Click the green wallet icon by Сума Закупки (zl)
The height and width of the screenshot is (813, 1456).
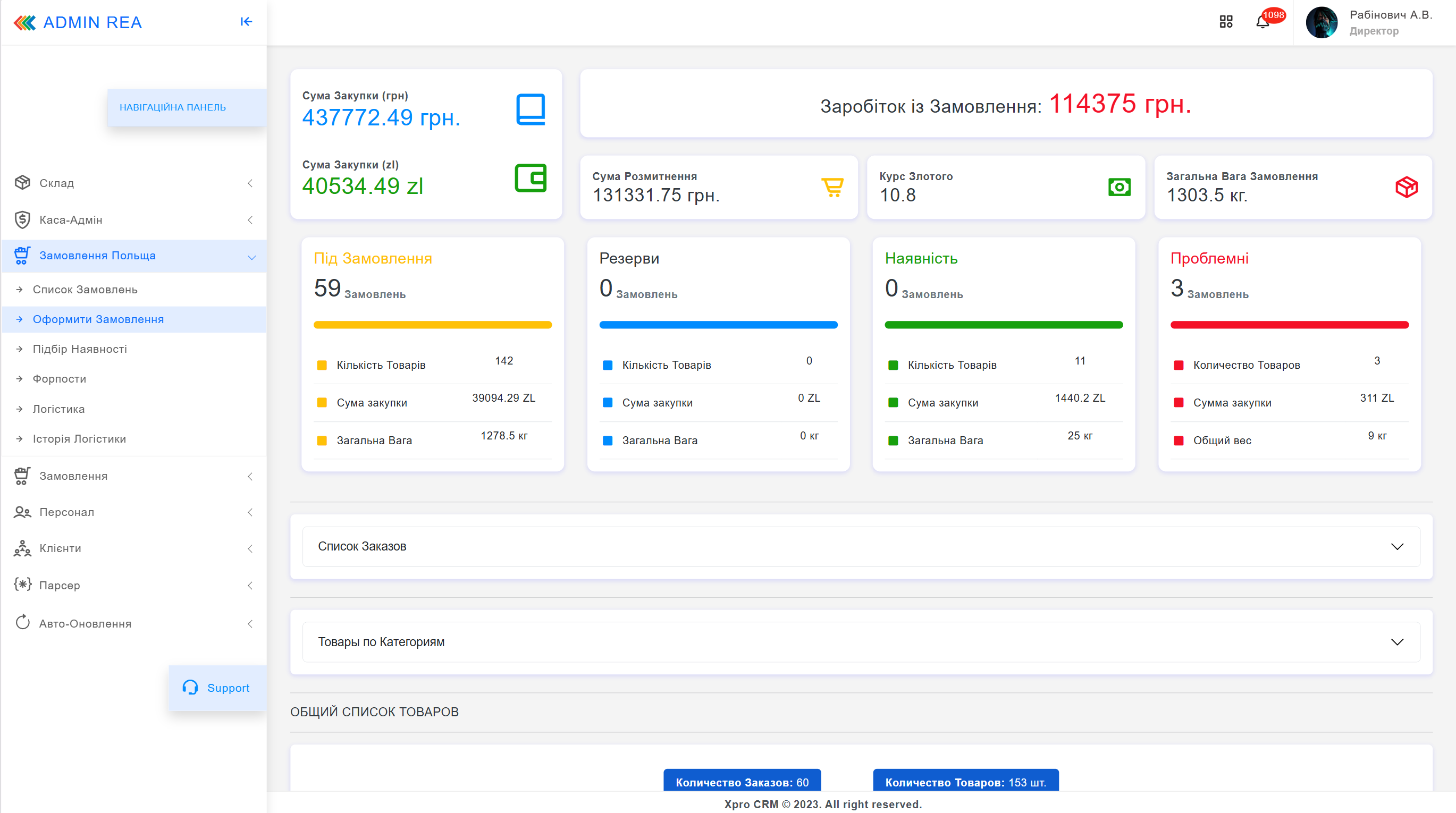tap(530, 178)
